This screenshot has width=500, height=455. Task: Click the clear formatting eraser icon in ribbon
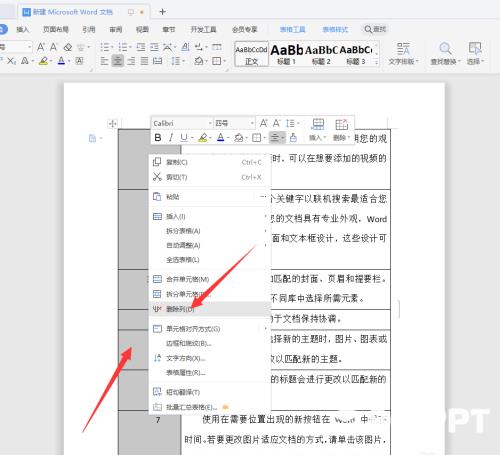(x=68, y=47)
